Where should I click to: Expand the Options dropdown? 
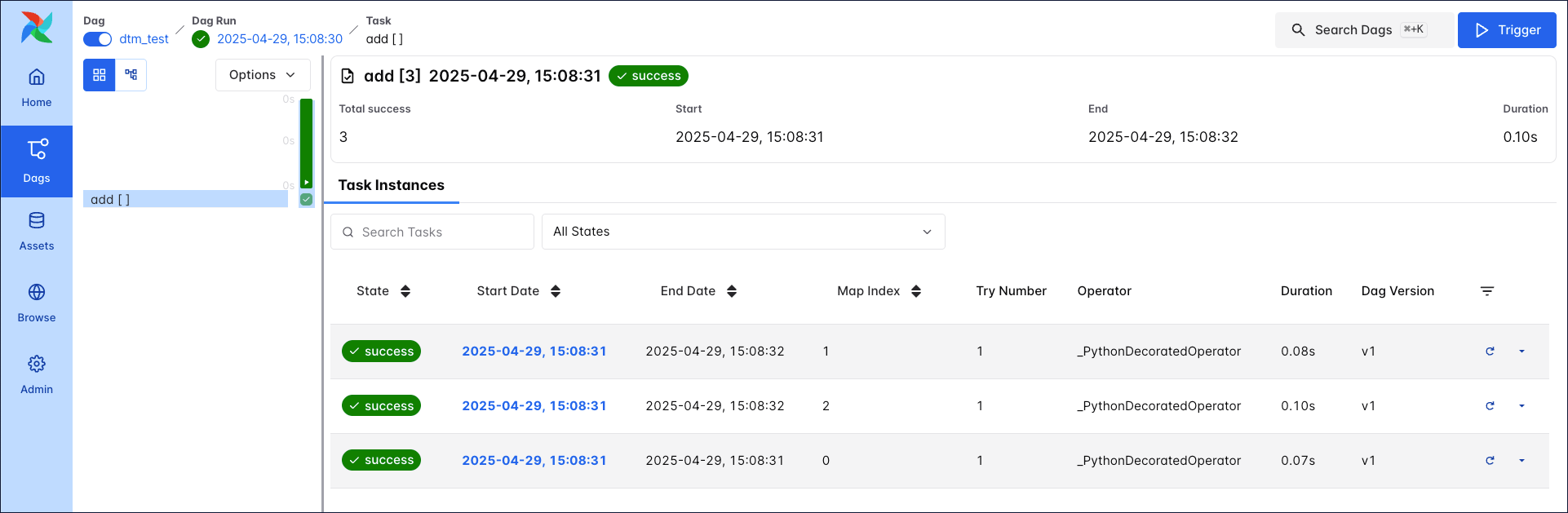(263, 75)
